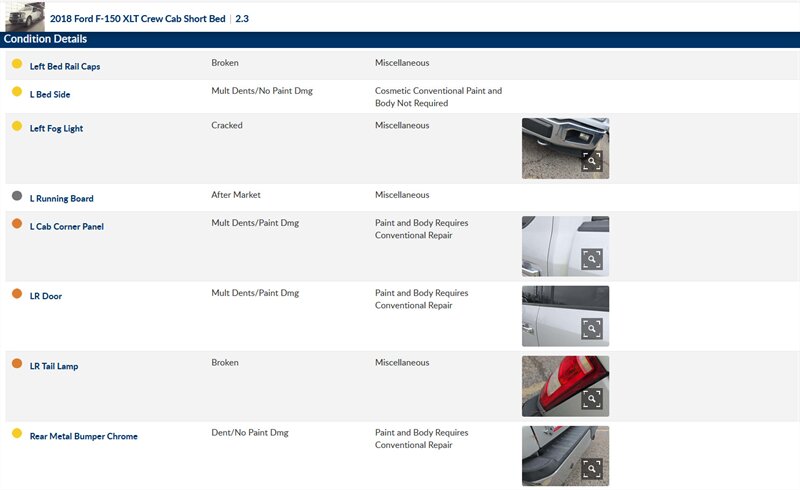Screen dimensions: 800x490
Task: Click orange severity dot beside LR Door
Action: pos(17,294)
